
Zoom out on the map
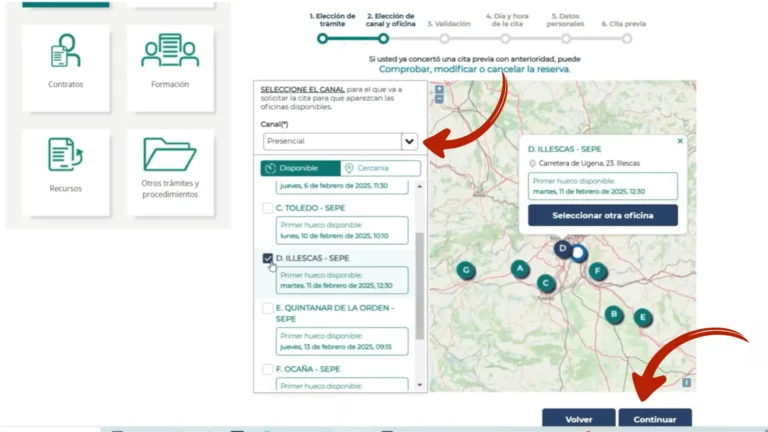click(439, 99)
